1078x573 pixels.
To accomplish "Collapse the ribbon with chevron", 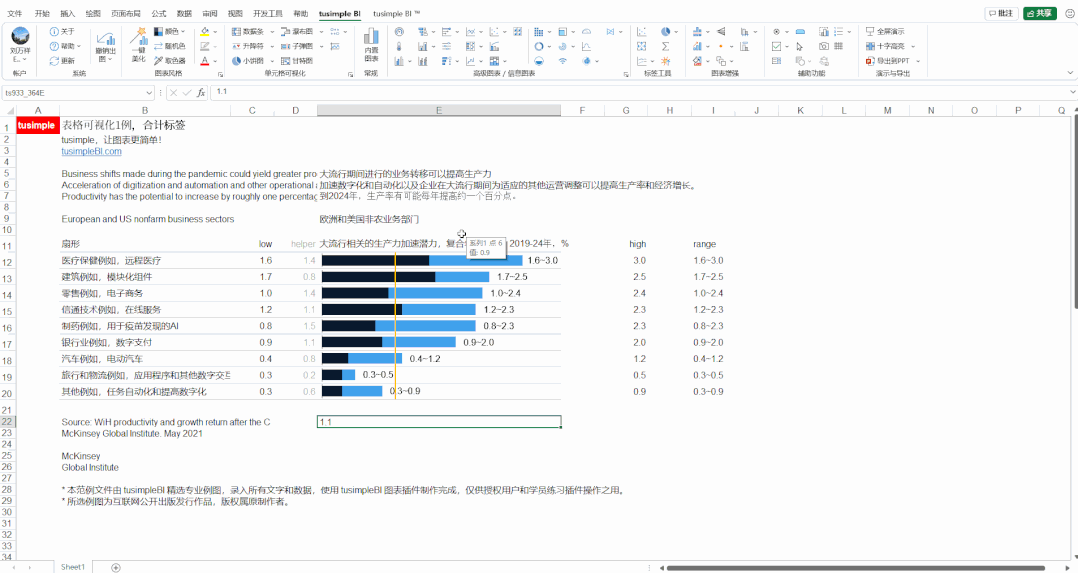I will pos(1070,73).
